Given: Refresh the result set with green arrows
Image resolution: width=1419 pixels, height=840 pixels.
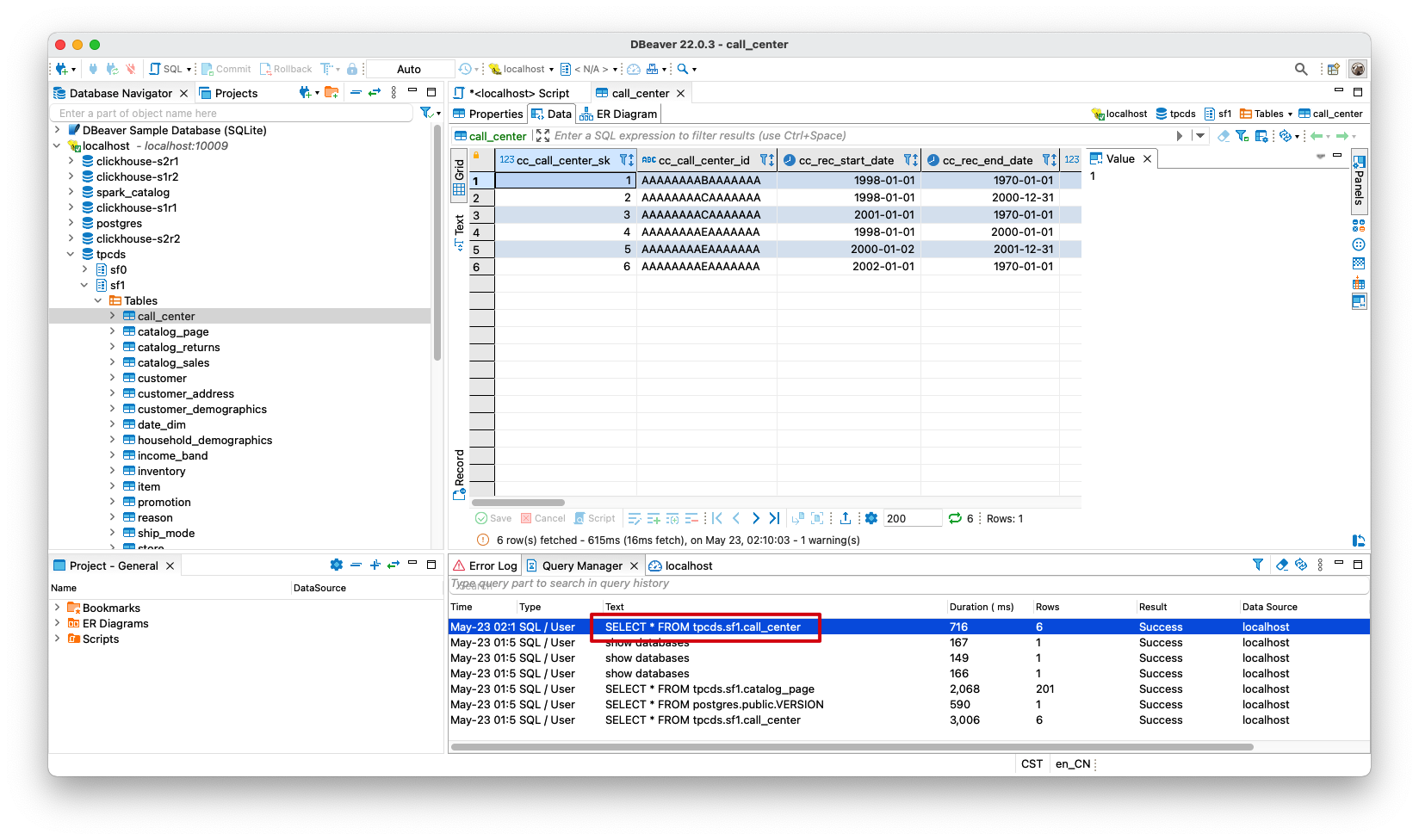Looking at the screenshot, I should point(955,518).
